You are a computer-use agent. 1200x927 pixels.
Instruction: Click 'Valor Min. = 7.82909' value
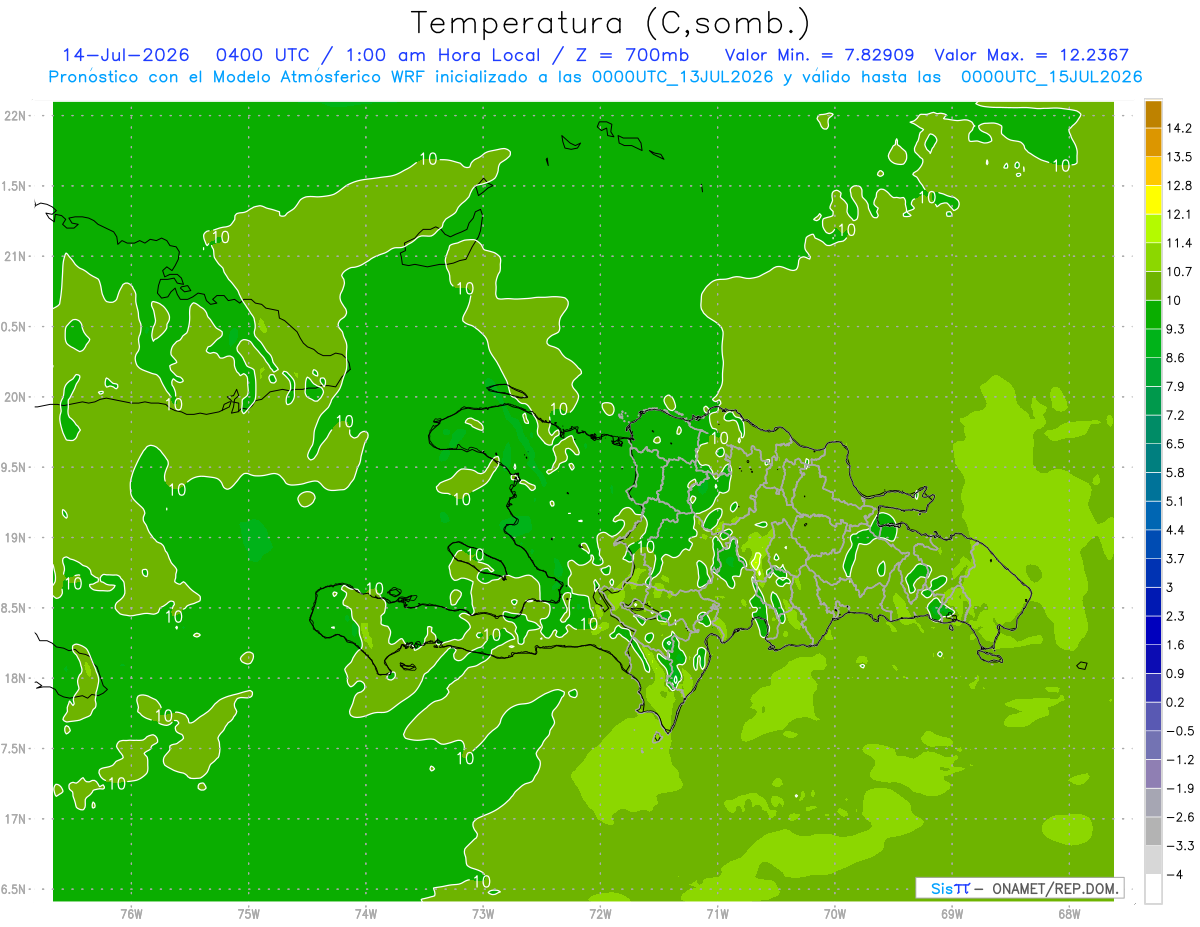pos(819,55)
